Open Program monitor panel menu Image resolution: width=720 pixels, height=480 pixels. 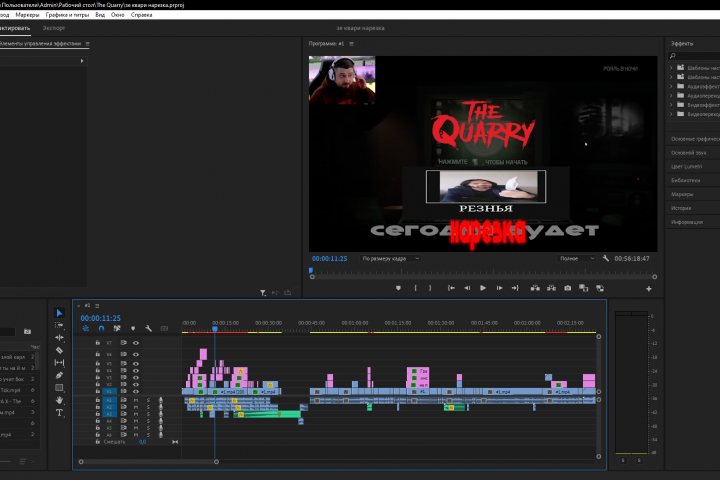[351, 44]
